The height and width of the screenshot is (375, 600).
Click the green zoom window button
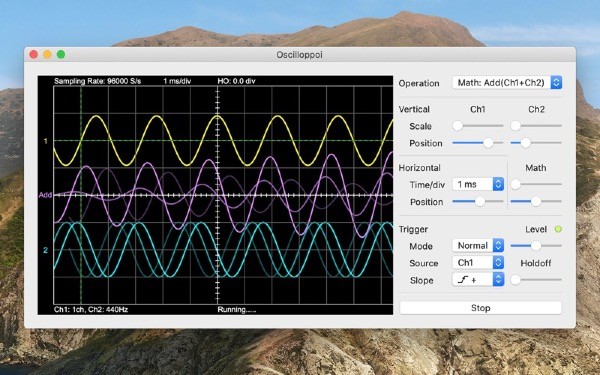coord(61,55)
